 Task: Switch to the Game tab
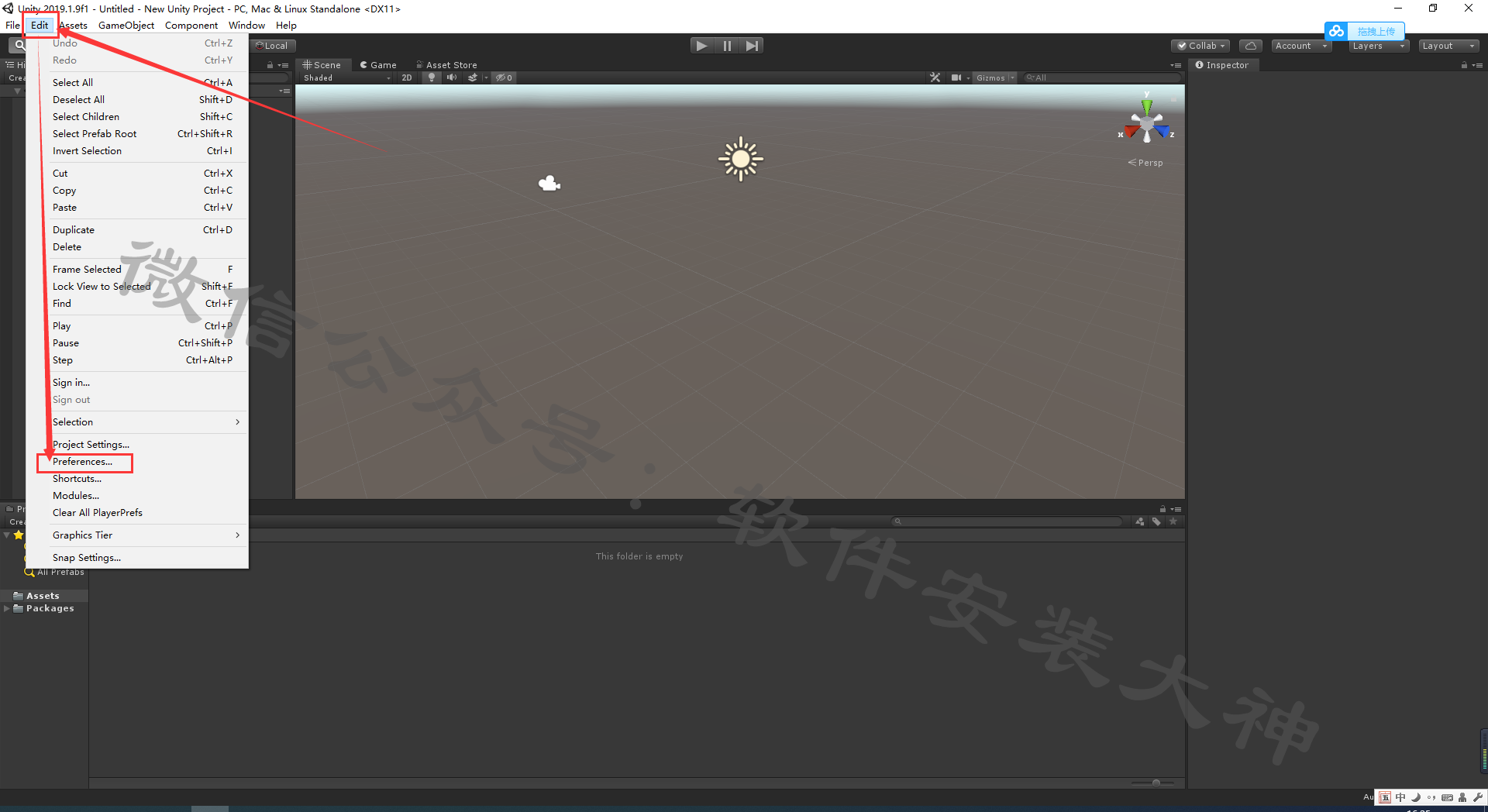[x=378, y=65]
